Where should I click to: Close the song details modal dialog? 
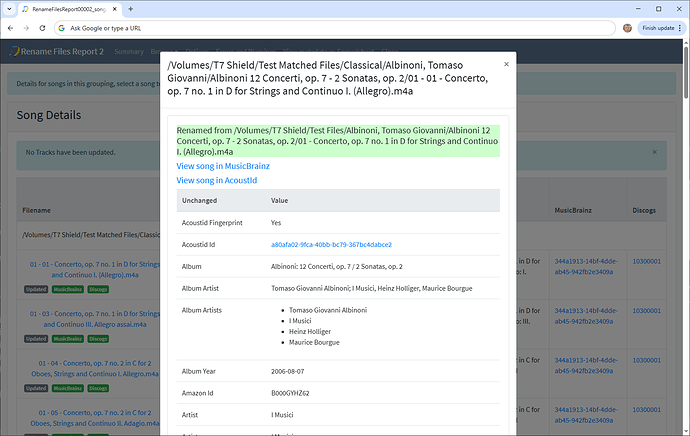(506, 63)
